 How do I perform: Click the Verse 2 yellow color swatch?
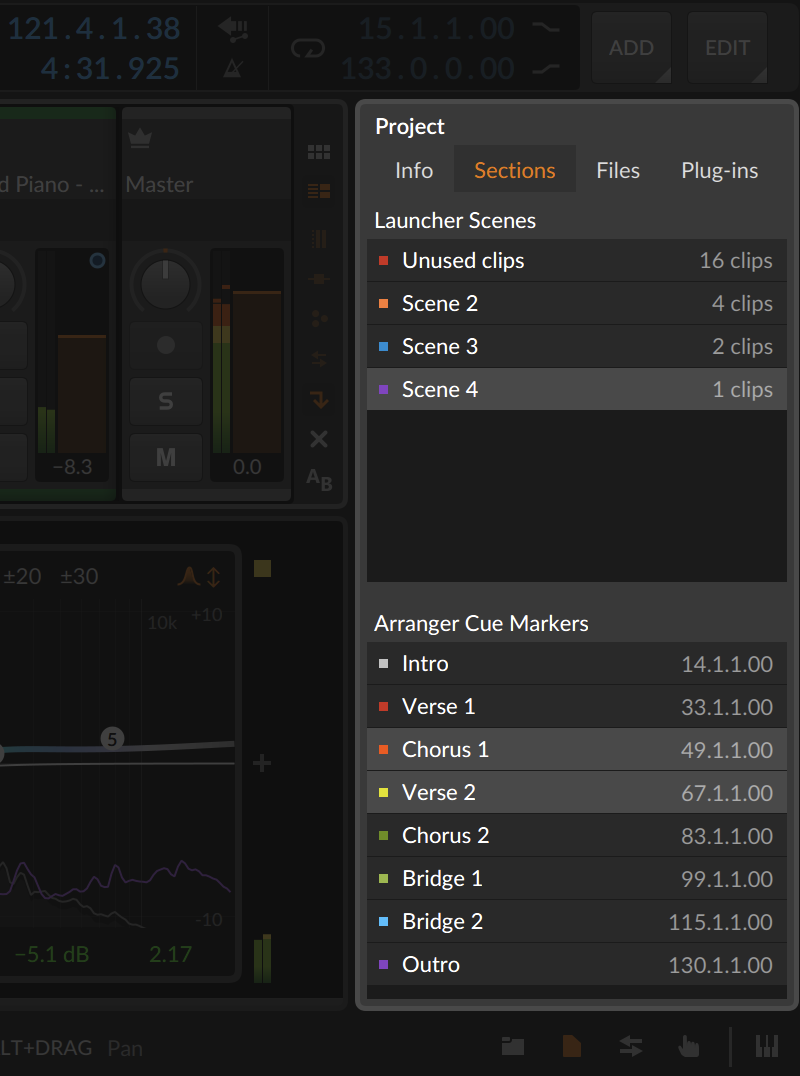click(384, 793)
